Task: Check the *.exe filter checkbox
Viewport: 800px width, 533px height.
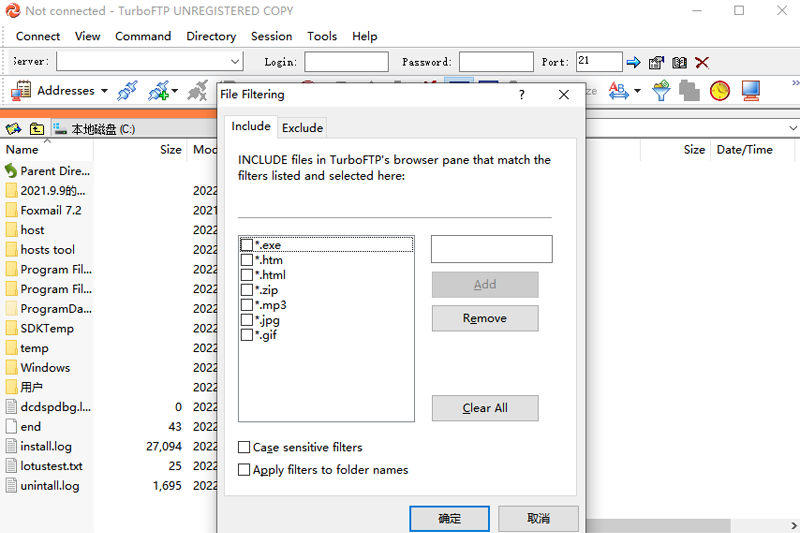Action: tap(247, 245)
